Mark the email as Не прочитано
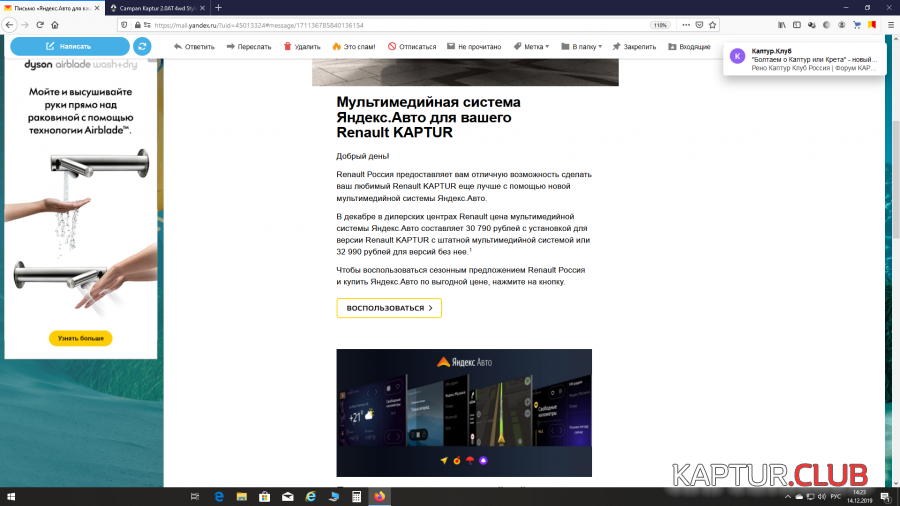 (474, 46)
